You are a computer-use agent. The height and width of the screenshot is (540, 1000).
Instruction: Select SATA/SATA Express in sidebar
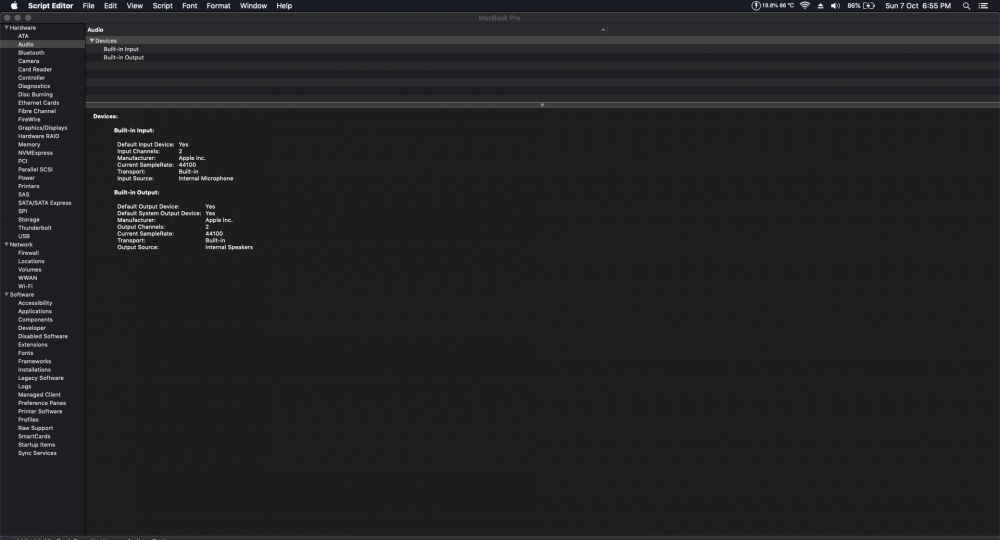tap(45, 203)
